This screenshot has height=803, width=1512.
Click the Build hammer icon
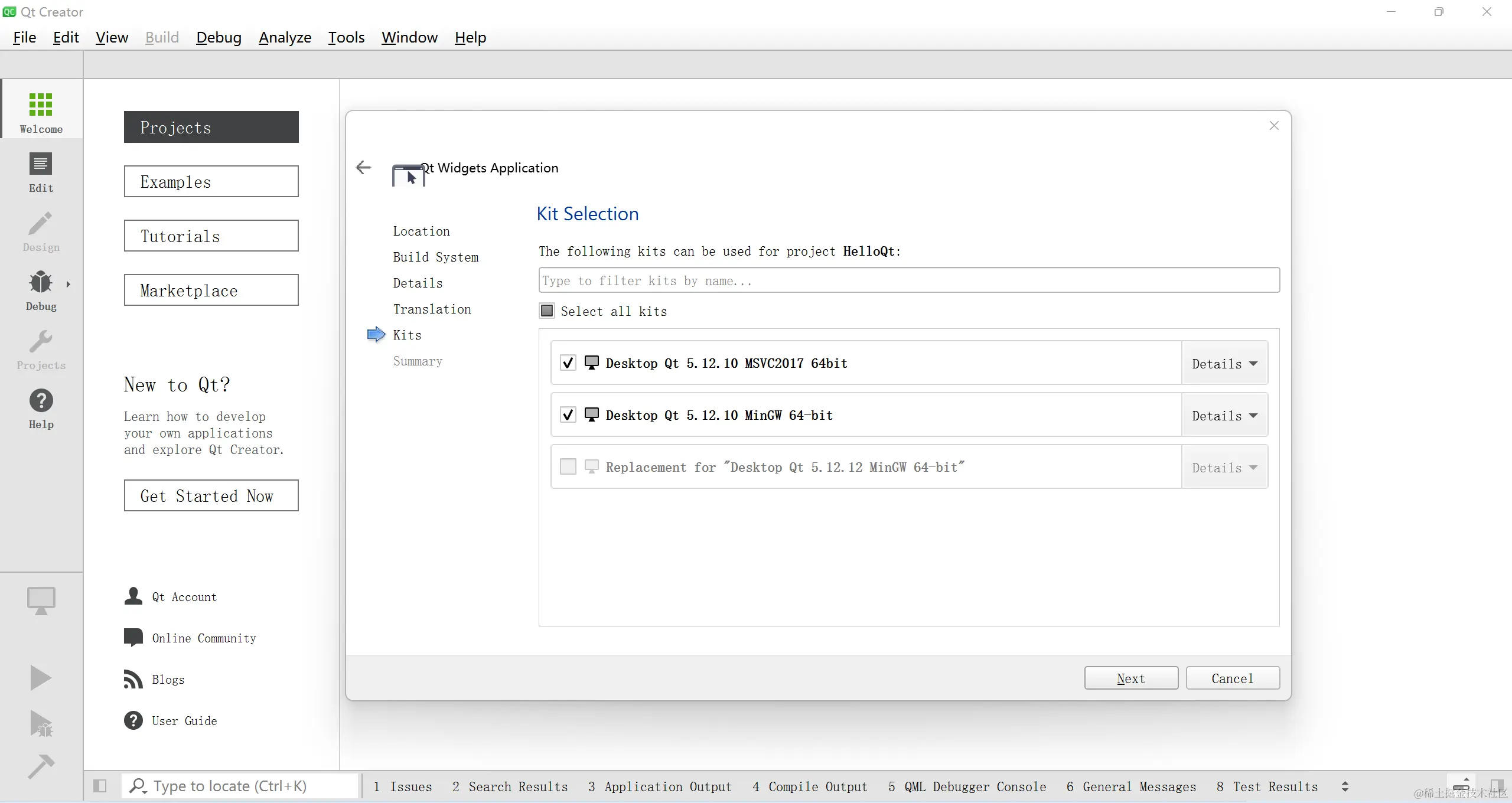[x=40, y=766]
